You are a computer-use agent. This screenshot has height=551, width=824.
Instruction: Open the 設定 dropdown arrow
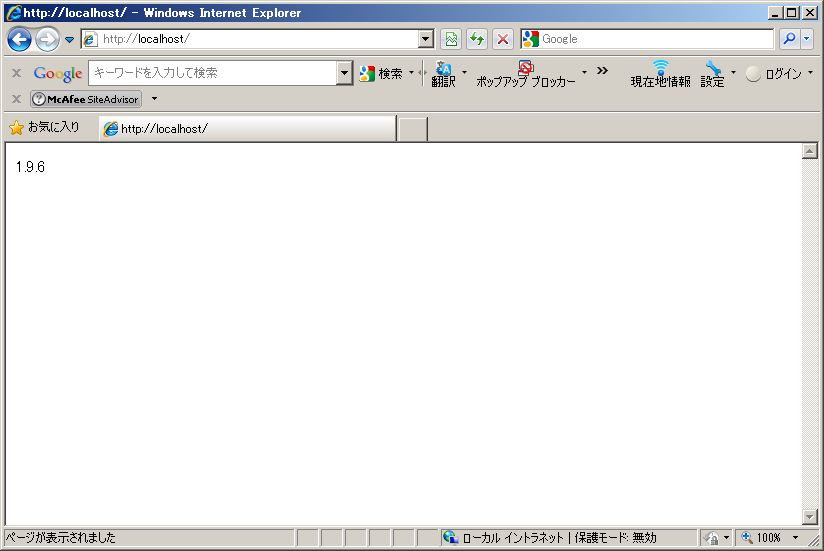pos(734,72)
